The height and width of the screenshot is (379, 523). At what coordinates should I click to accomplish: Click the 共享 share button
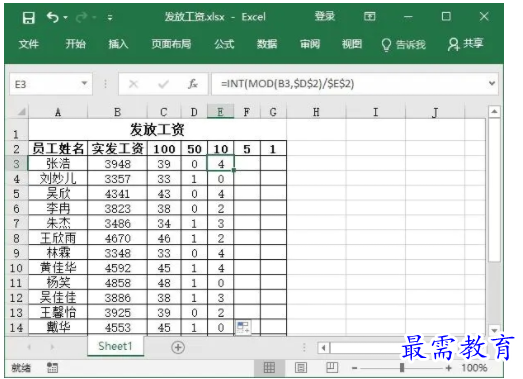466,44
